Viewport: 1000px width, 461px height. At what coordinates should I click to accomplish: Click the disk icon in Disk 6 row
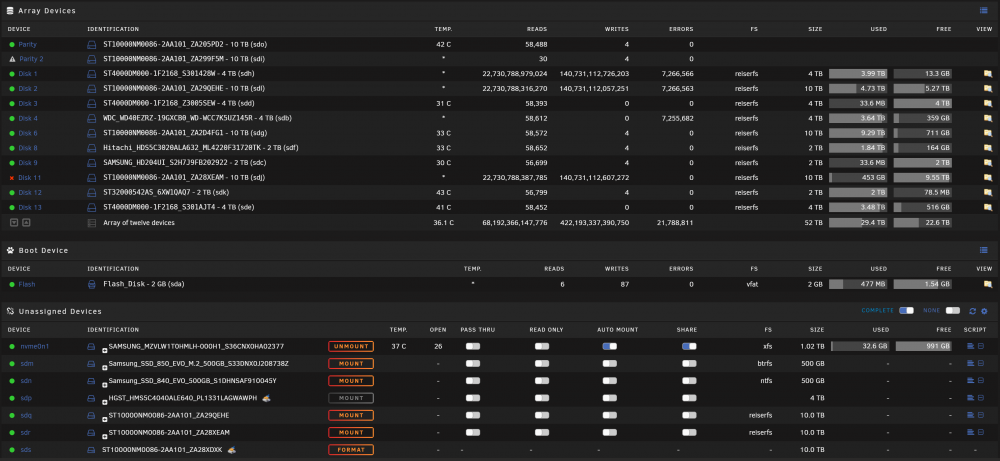[91, 133]
